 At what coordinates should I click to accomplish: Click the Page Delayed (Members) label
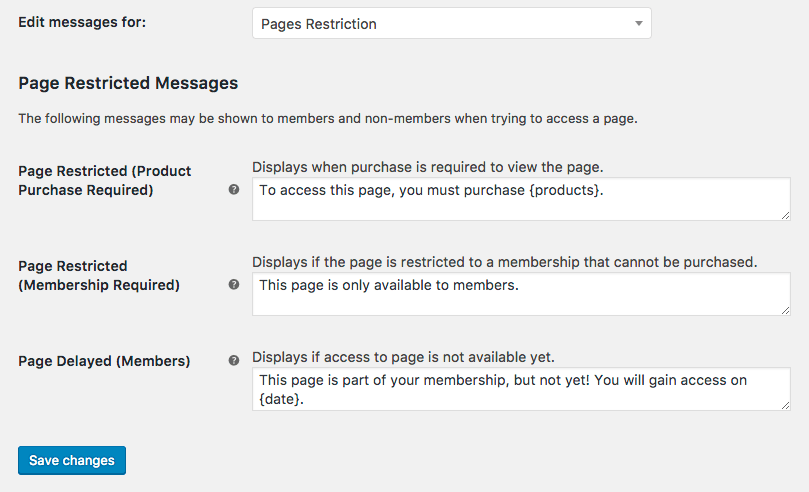point(104,360)
